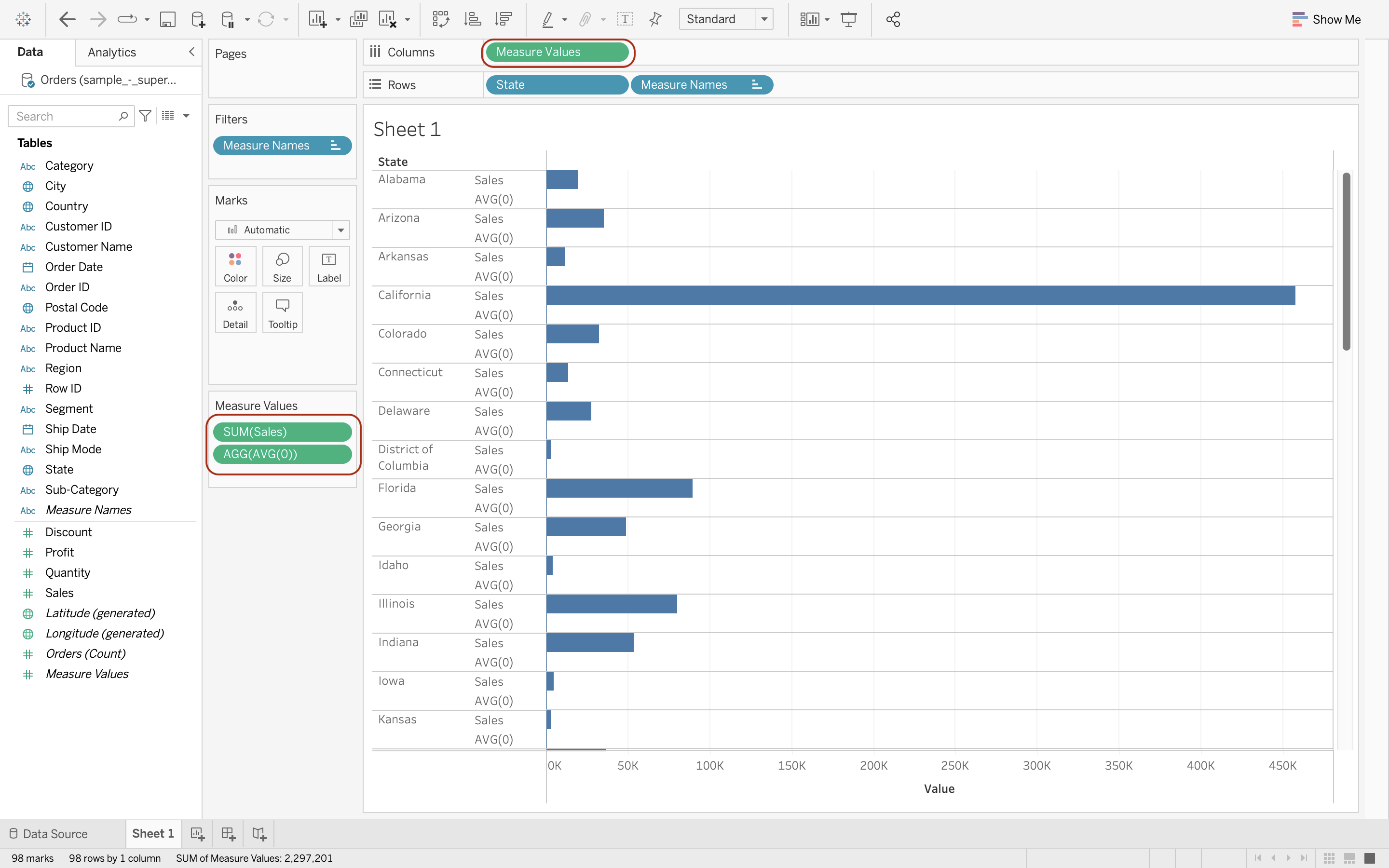Click the Share workbook icon
Viewport: 1389px width, 868px height.
pos(893,19)
